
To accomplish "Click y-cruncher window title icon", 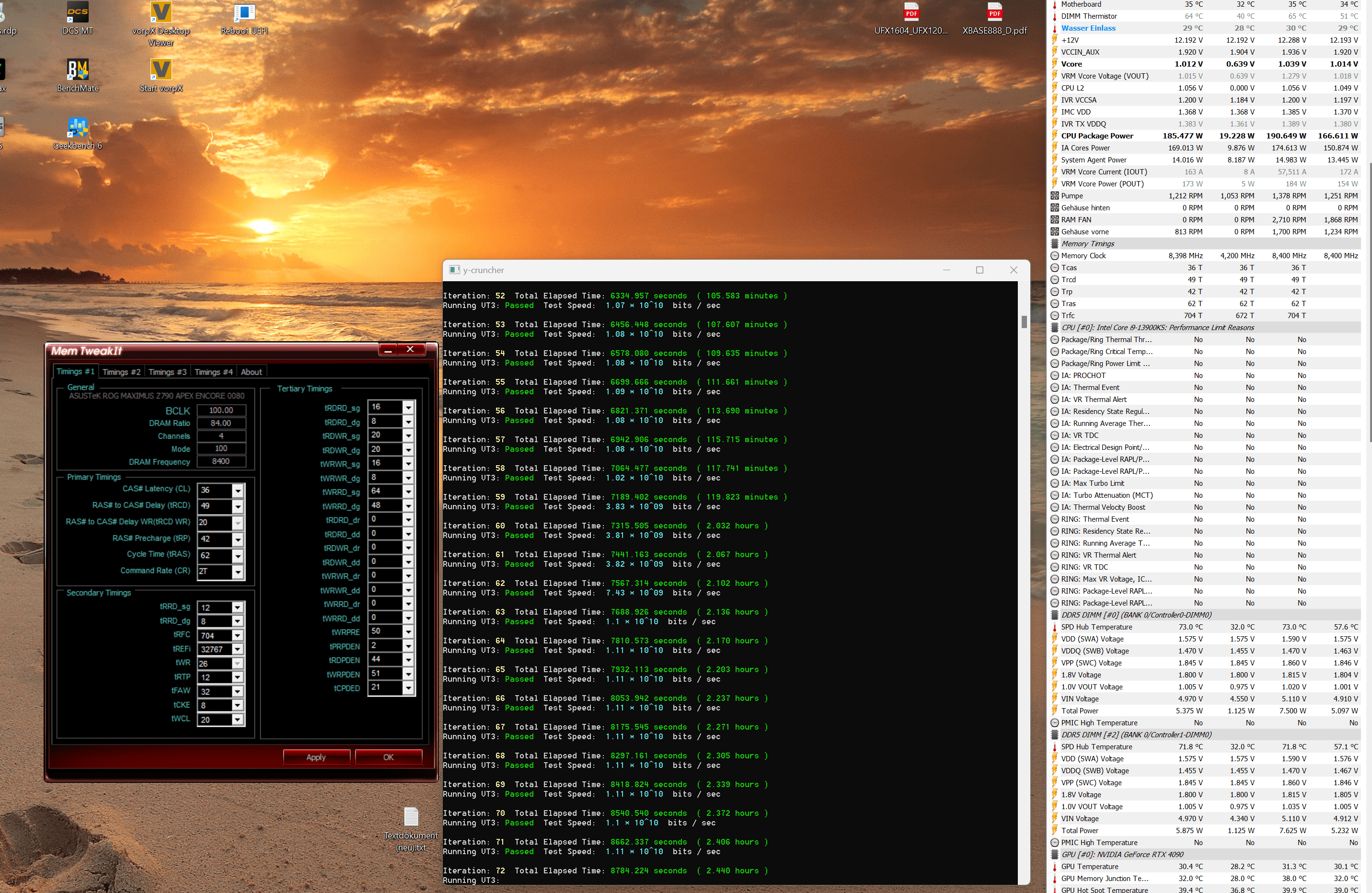I will 454,270.
